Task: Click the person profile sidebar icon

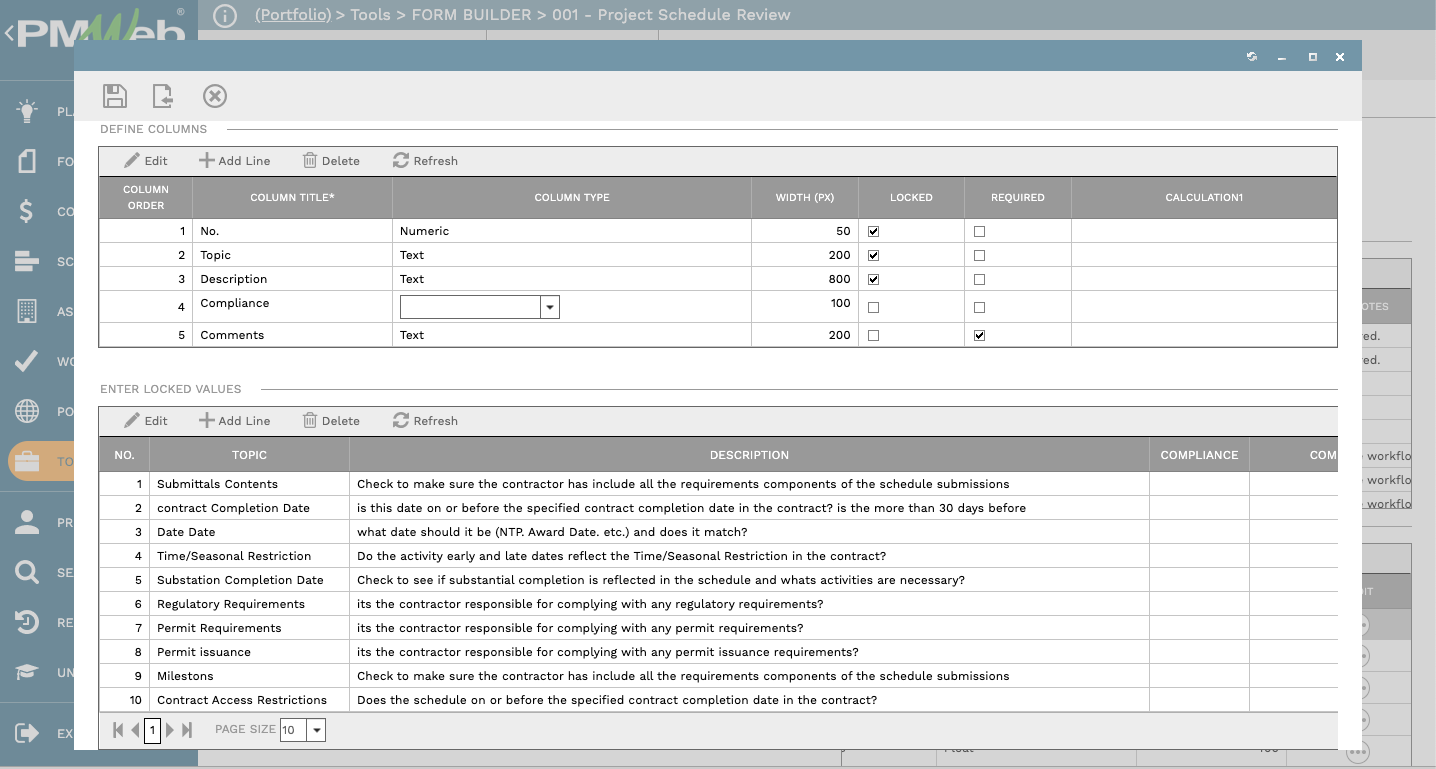Action: pyautogui.click(x=27, y=522)
